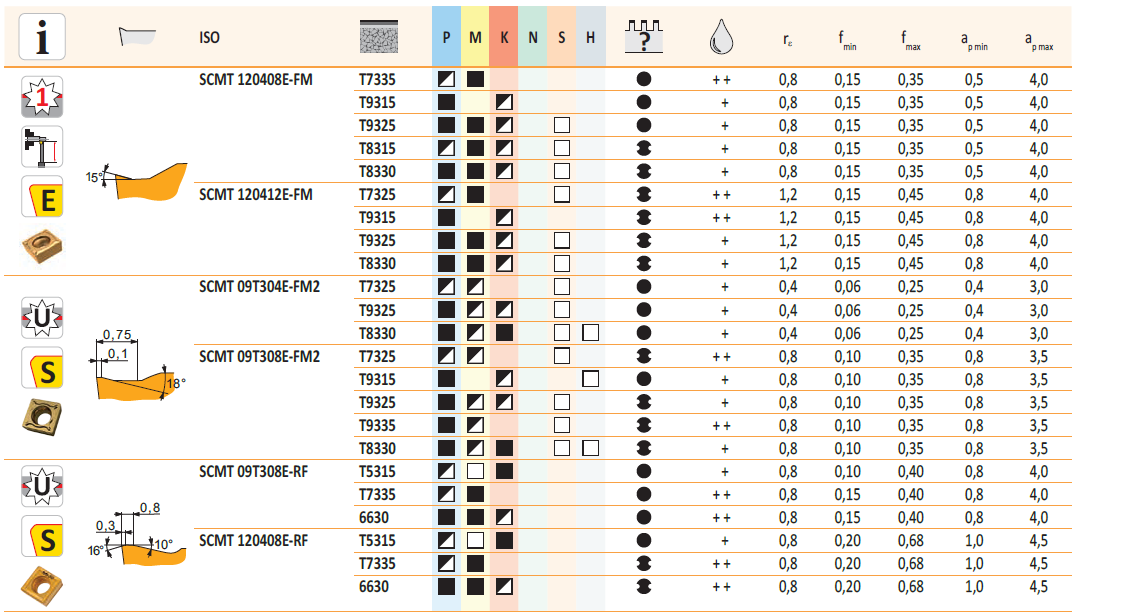Click the yellow E icon
The width and height of the screenshot is (1148, 612).
click(x=42, y=196)
